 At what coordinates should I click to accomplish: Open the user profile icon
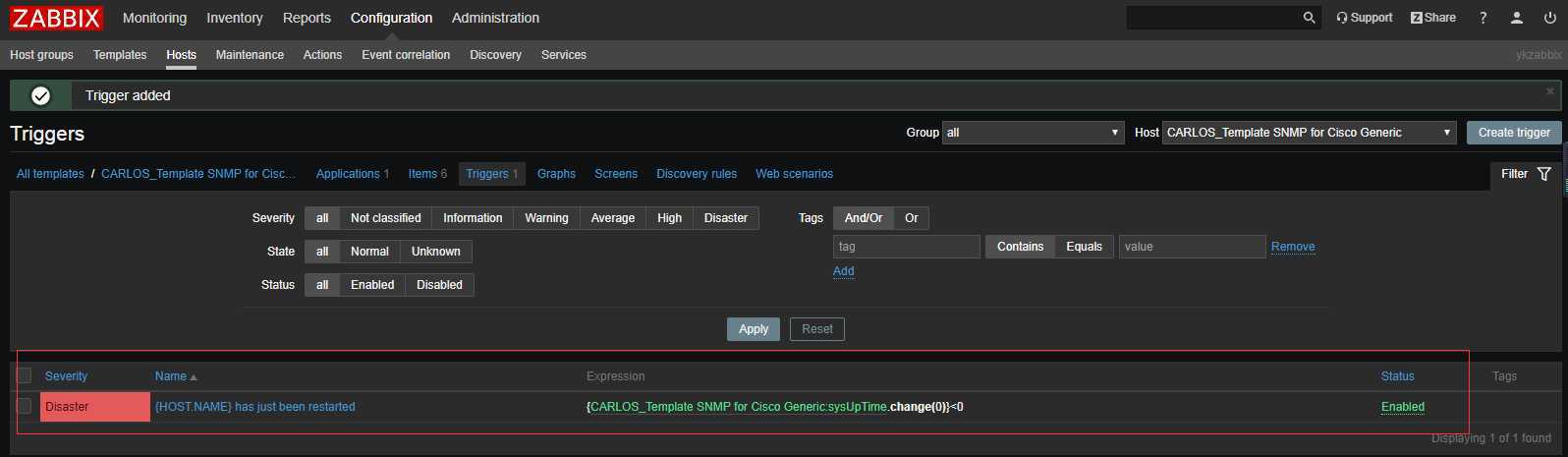coord(1517,18)
